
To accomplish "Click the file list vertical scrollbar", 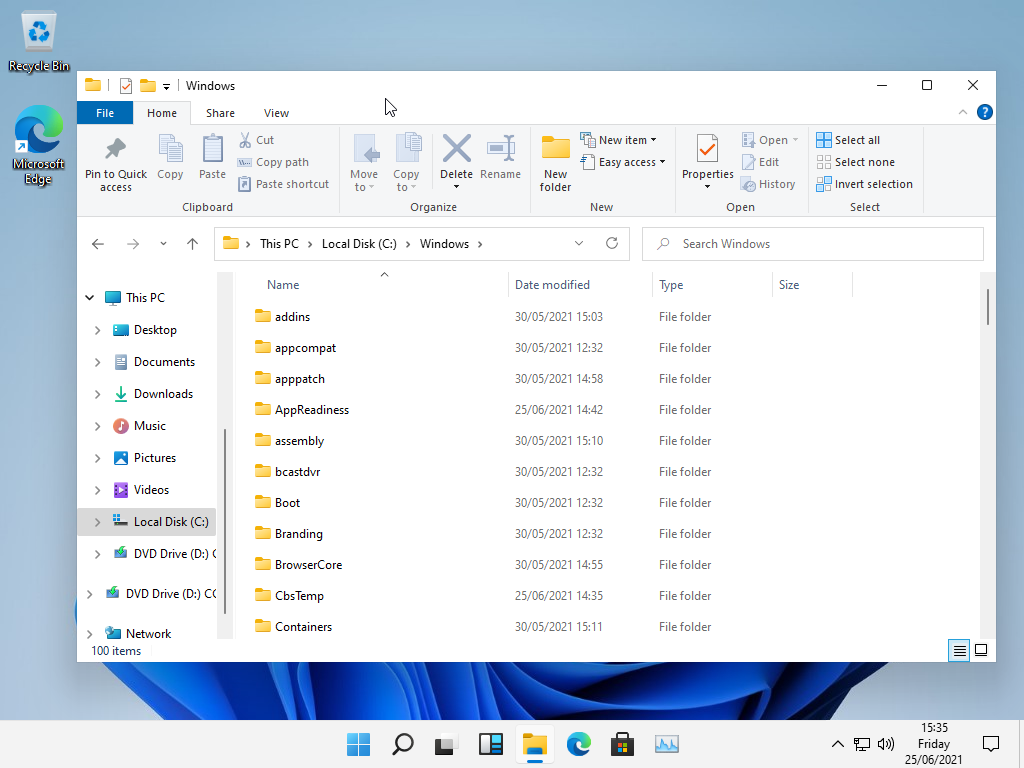I will click(x=988, y=307).
